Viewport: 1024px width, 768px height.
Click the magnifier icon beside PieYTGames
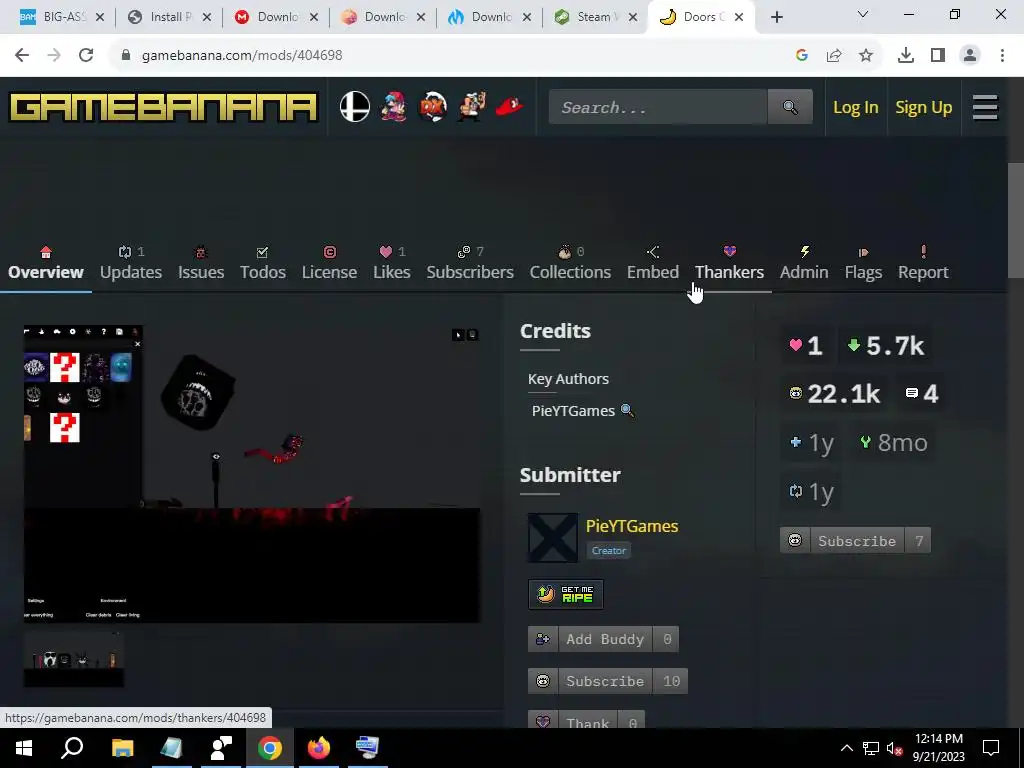click(627, 410)
